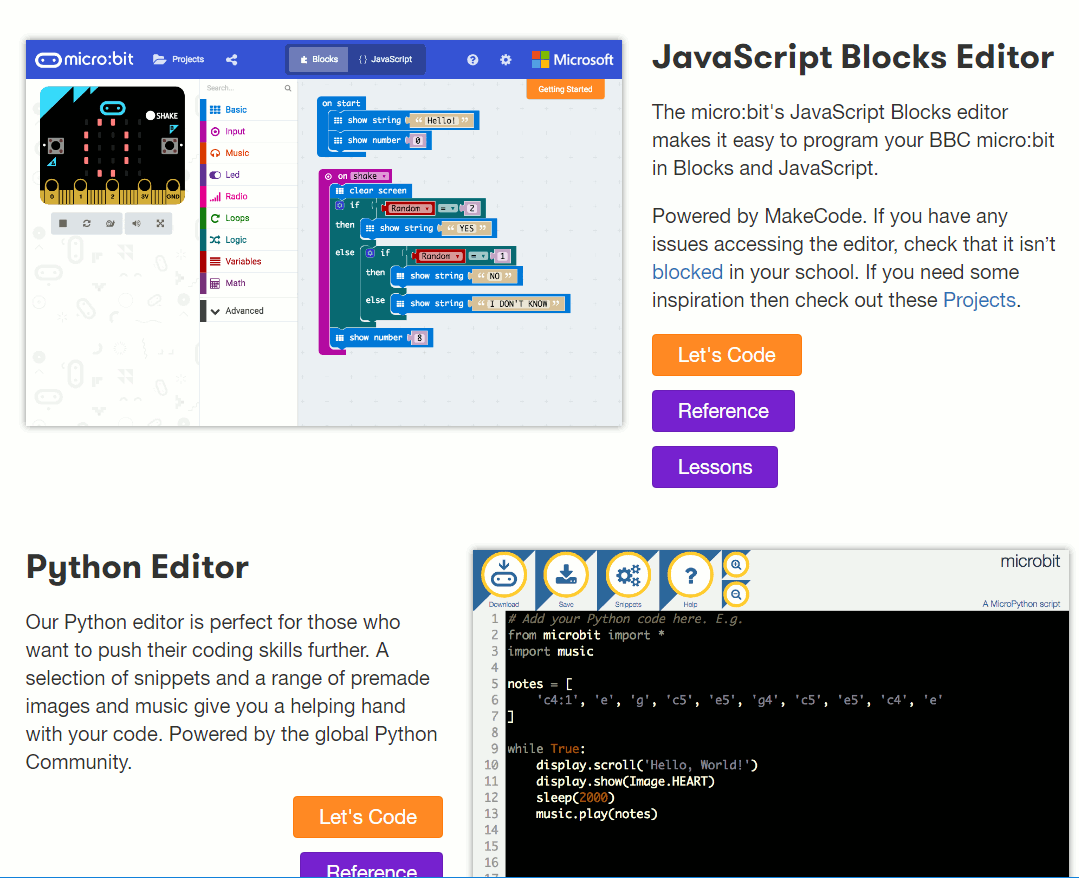Click the Hello! string value in show string block
1079x878 pixels.
pyautogui.click(x=441, y=120)
